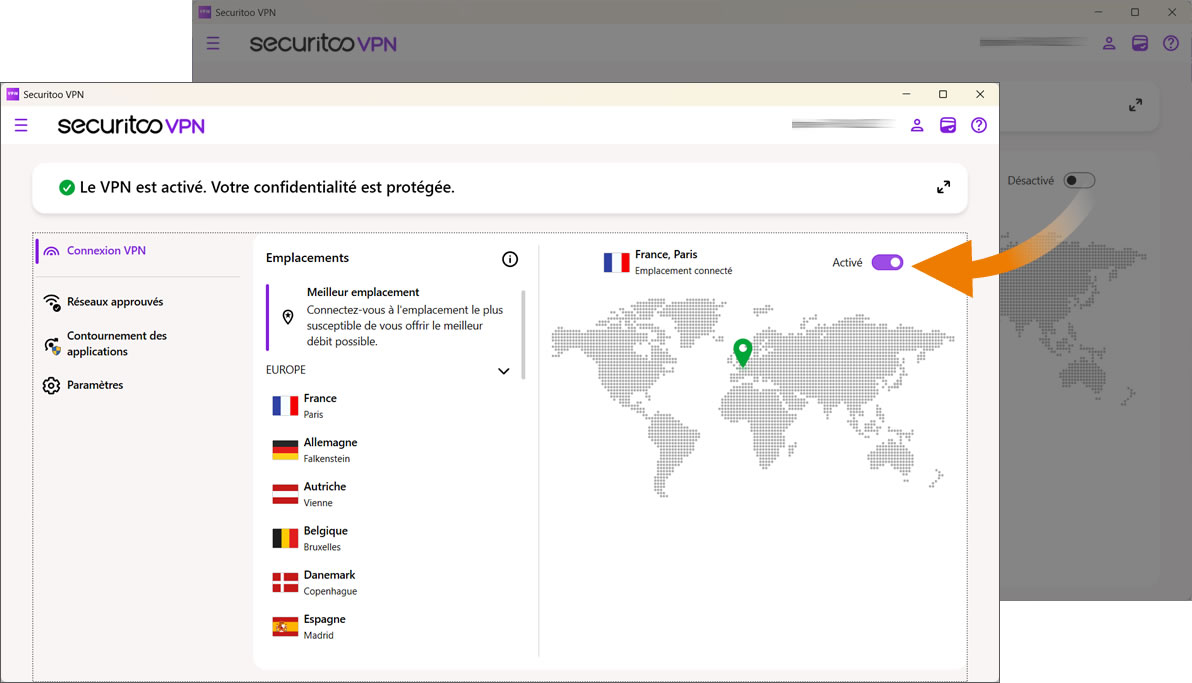Click the Espagne flag icon
This screenshot has height=683, width=1192.
click(285, 627)
